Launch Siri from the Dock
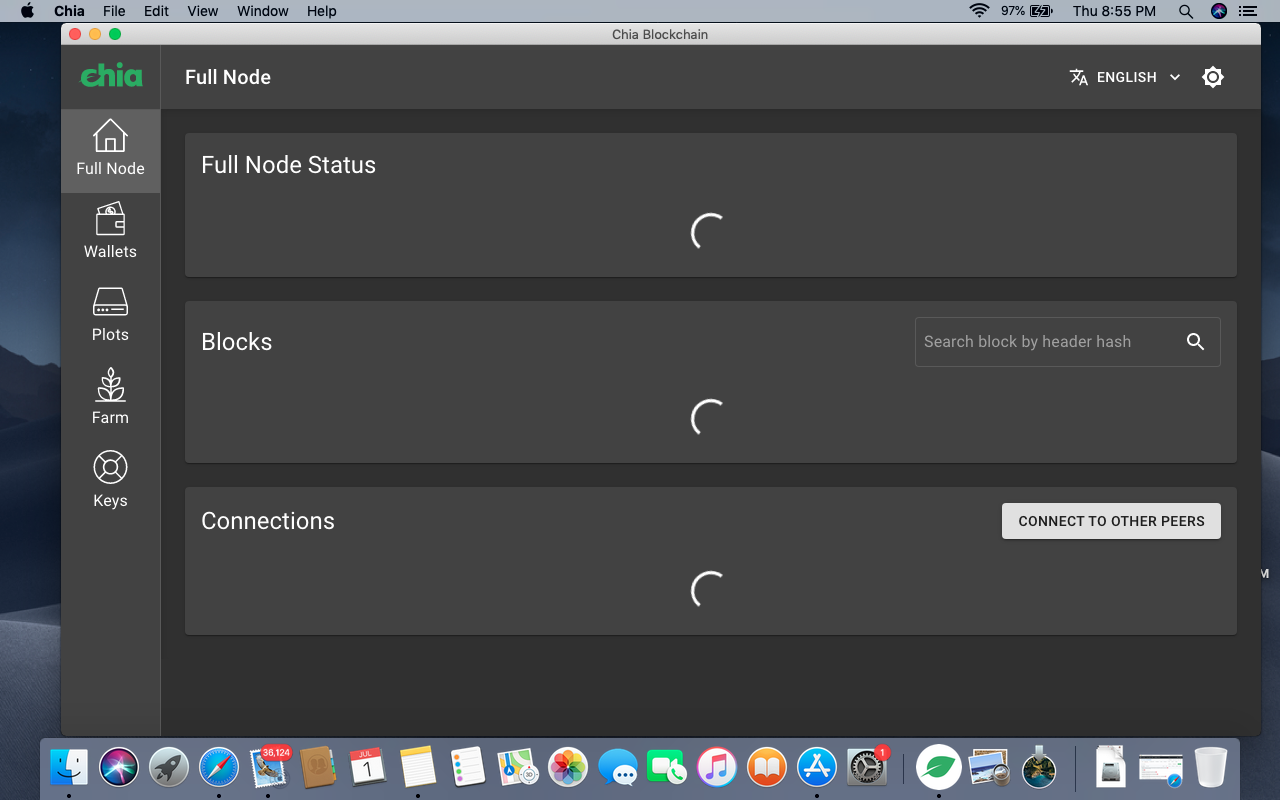 [x=119, y=767]
